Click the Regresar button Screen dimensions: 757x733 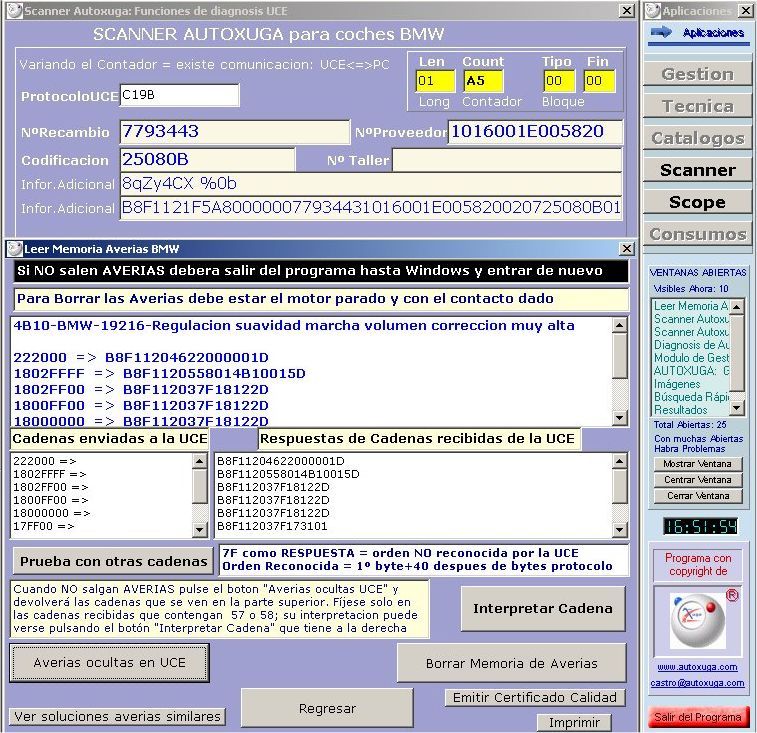[327, 708]
